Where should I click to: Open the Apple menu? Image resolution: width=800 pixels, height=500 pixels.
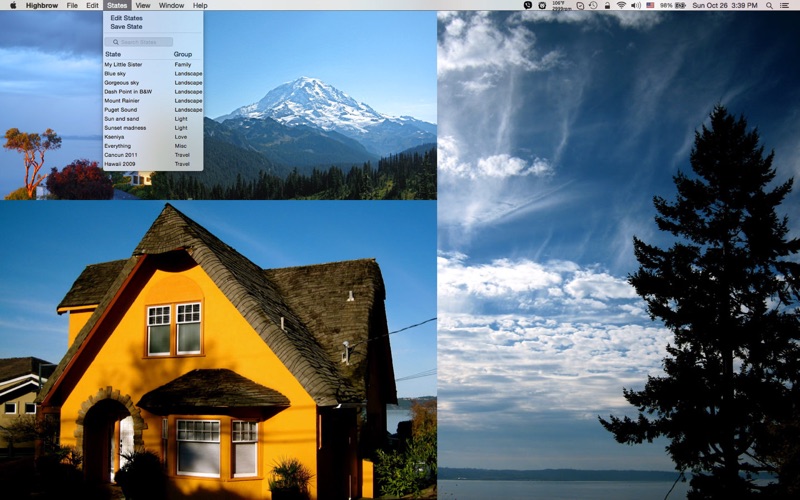13,5
